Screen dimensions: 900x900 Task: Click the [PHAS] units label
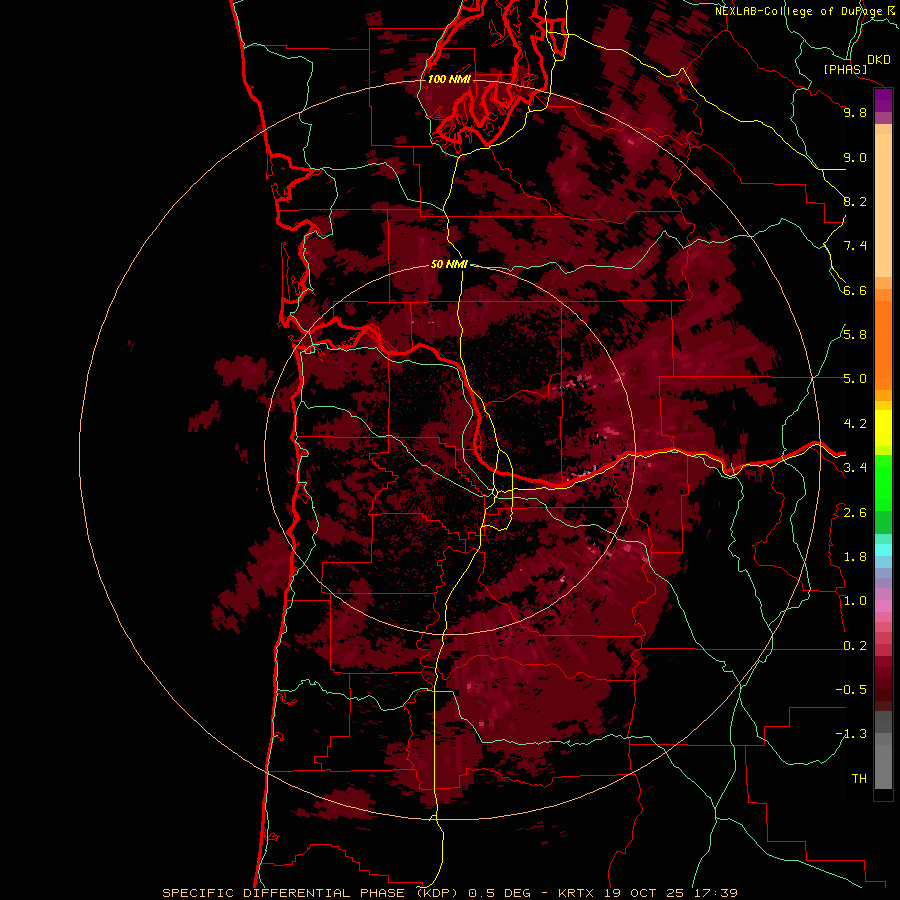845,70
